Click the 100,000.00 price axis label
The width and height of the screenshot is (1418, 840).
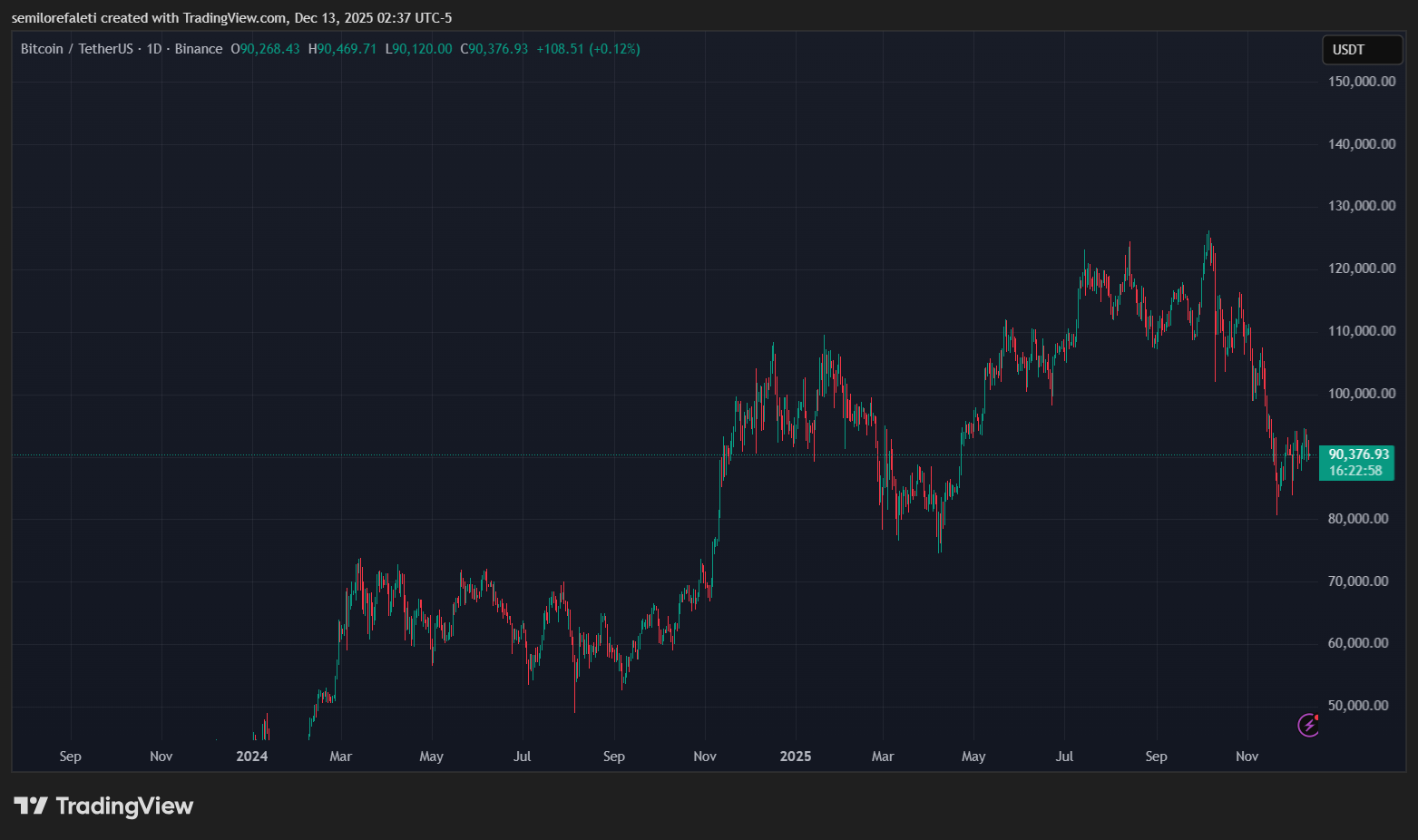click(x=1361, y=394)
